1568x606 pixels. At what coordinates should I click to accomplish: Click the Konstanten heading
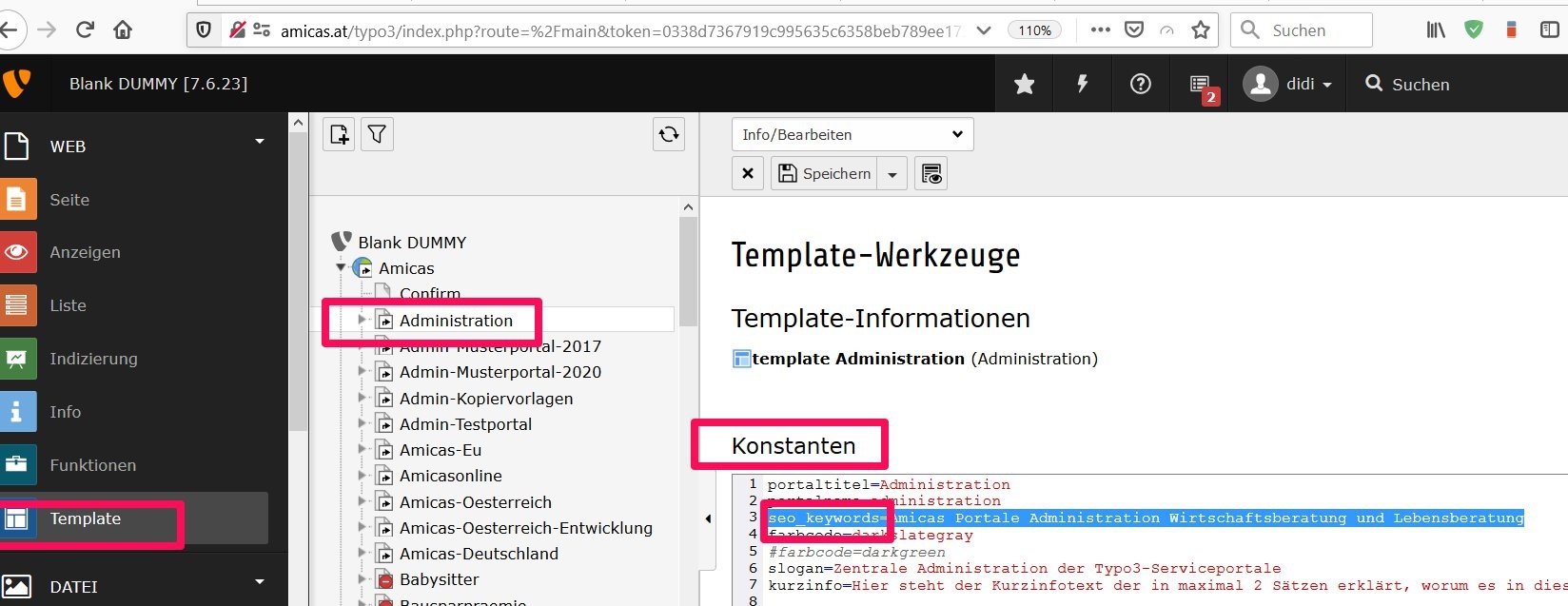pos(794,445)
